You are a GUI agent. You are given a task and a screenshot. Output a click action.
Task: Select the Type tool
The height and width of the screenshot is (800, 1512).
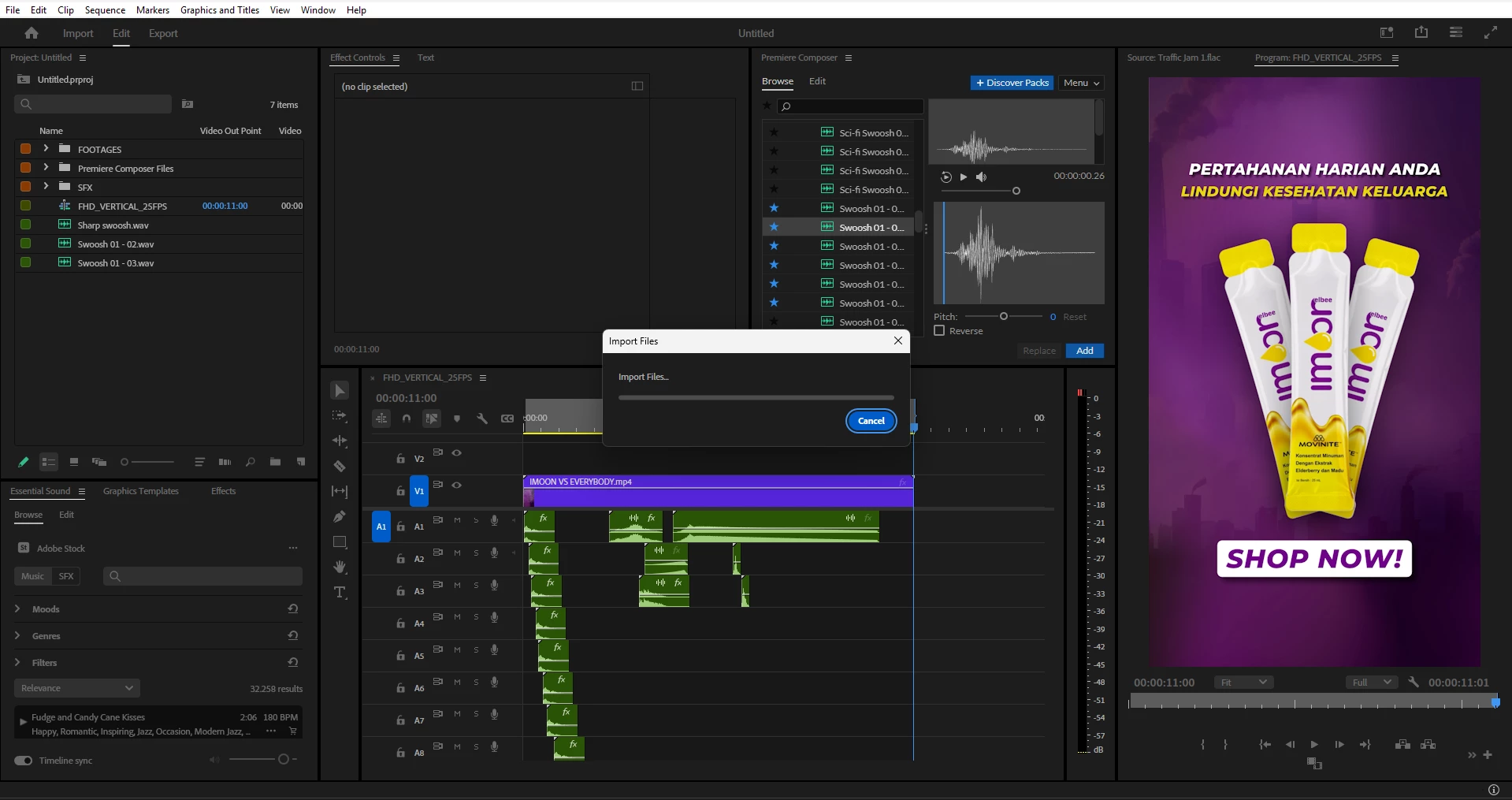click(x=340, y=593)
